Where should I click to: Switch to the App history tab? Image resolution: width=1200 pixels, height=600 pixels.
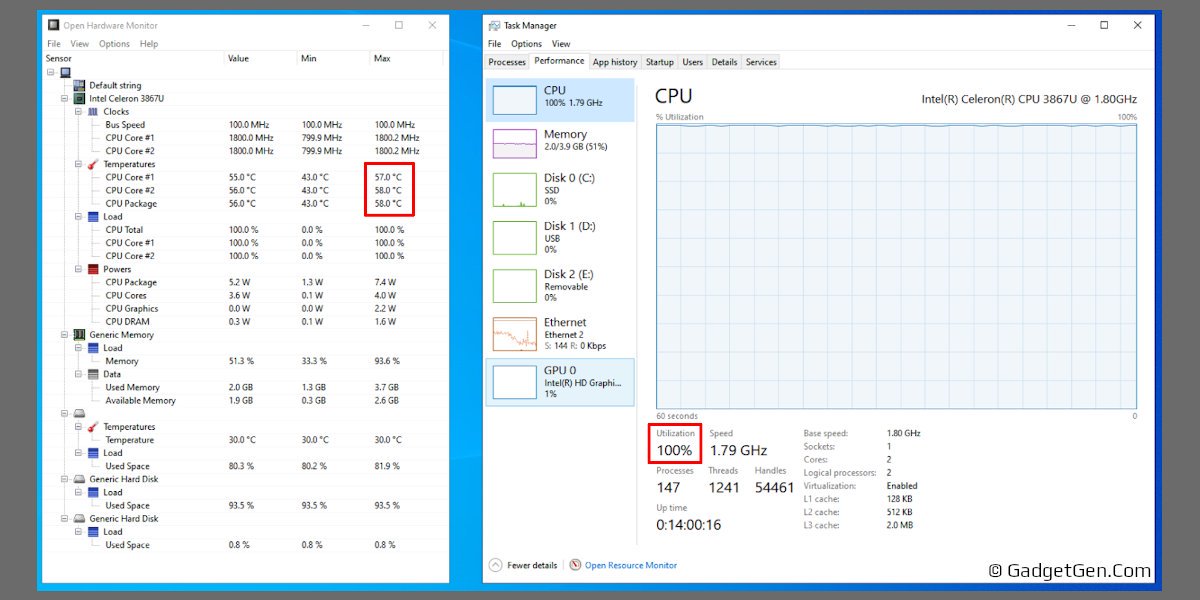[x=615, y=62]
